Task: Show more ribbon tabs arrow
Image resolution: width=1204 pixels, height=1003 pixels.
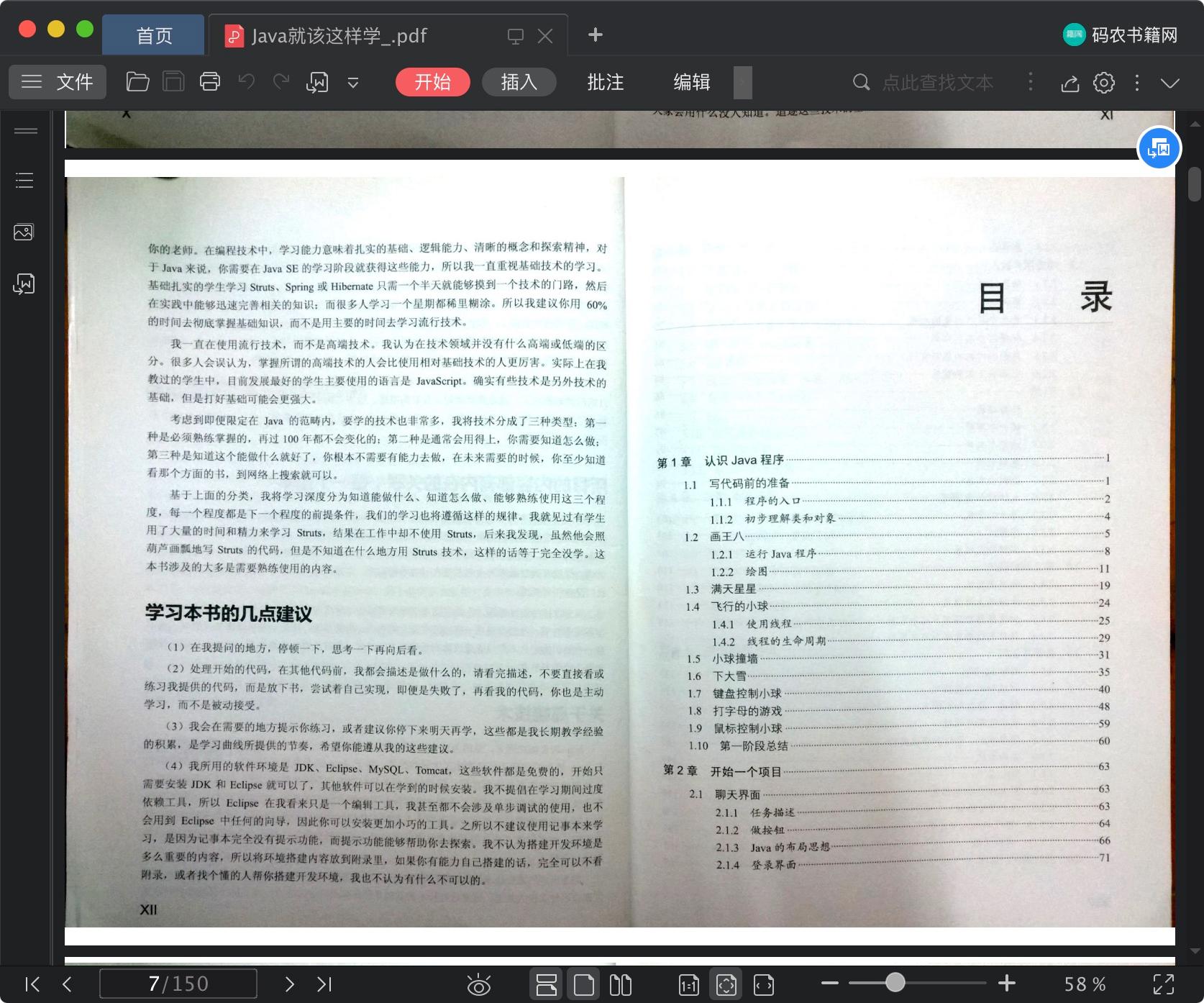Action: click(x=743, y=82)
